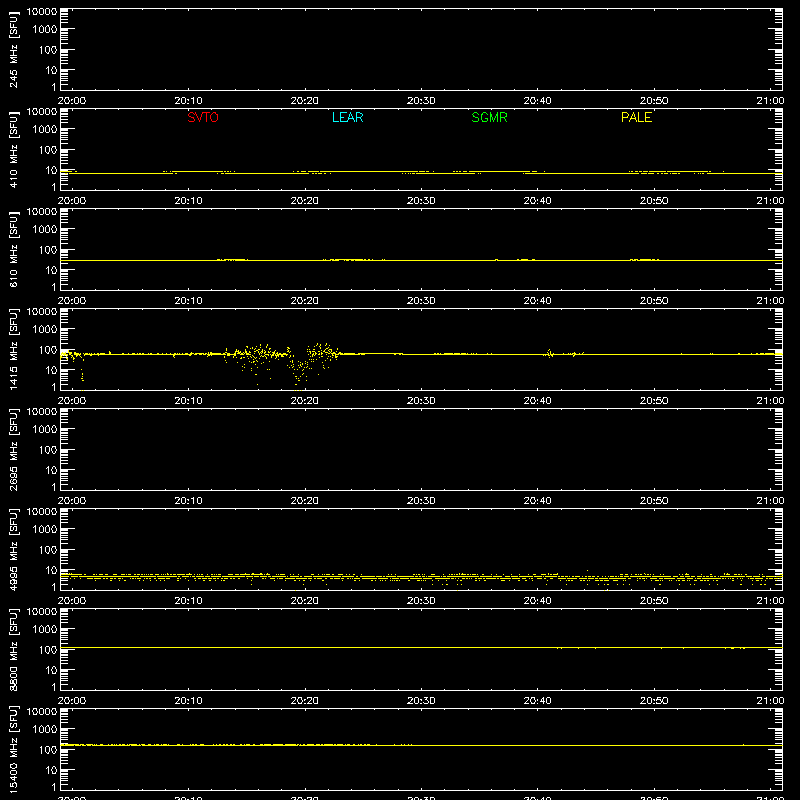Click 20:40 time label under 1415 MHz plot
800x800 pixels.
[537, 401]
